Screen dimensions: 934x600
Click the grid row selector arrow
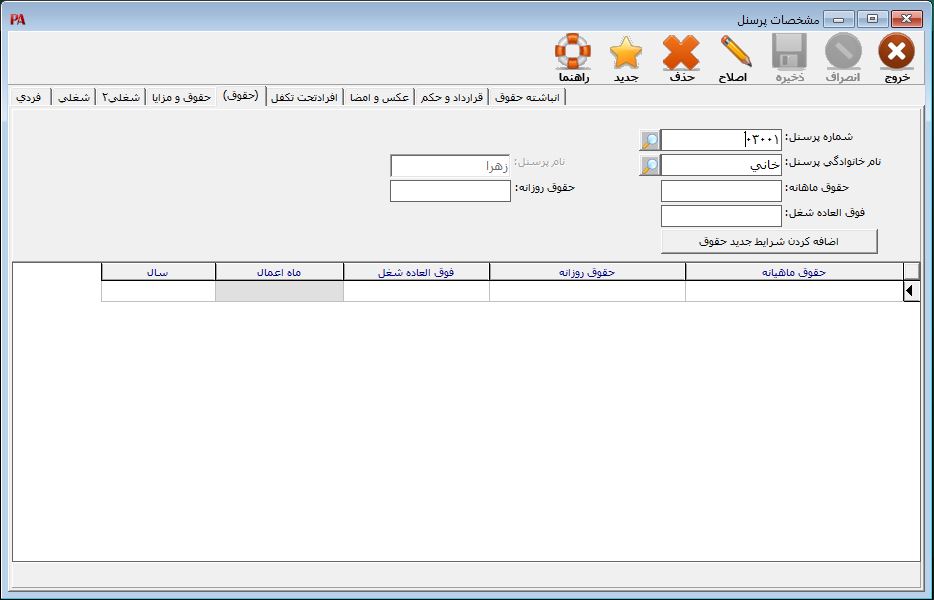click(910, 291)
